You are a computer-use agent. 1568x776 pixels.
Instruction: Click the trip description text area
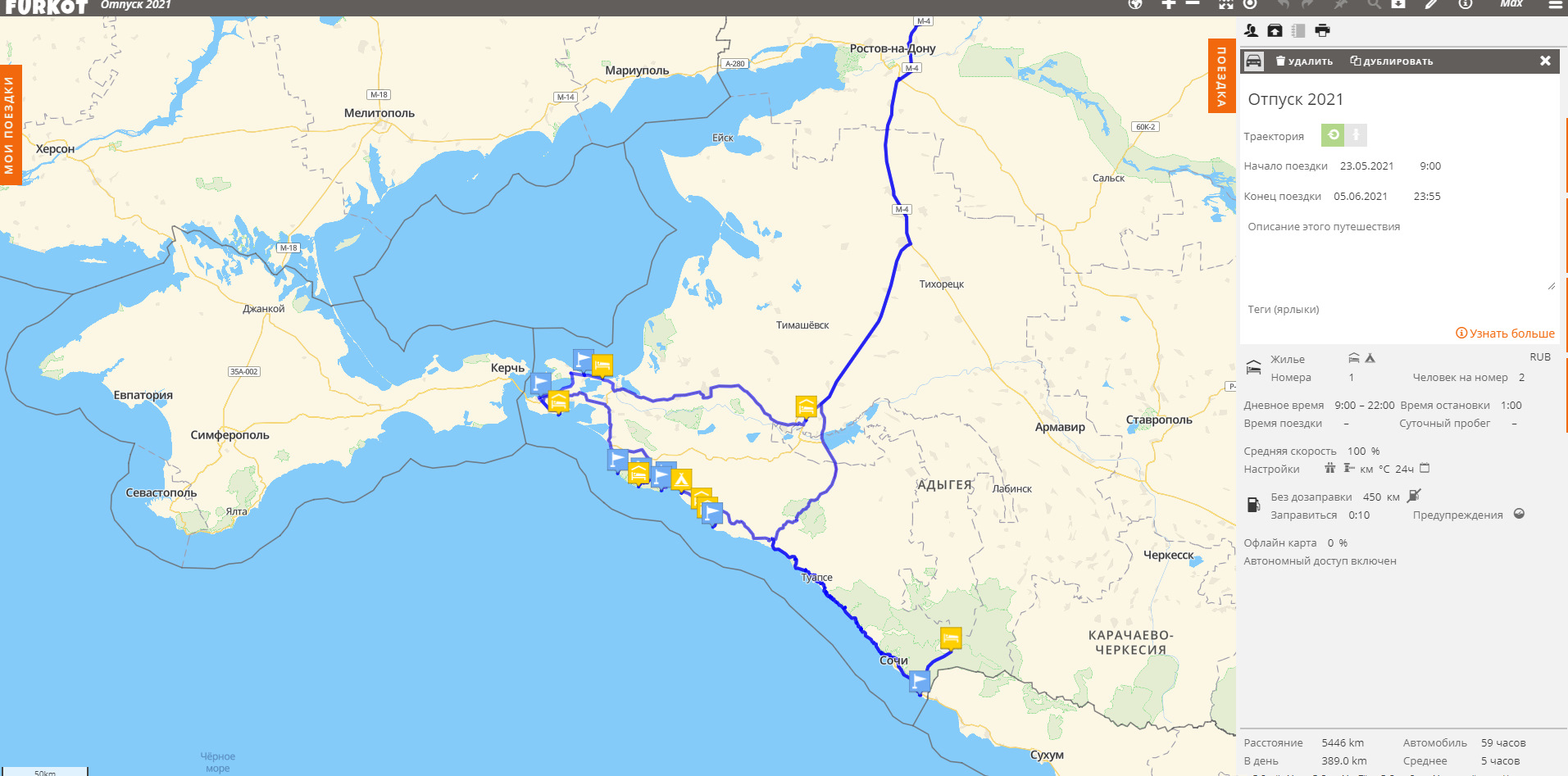tap(1399, 254)
